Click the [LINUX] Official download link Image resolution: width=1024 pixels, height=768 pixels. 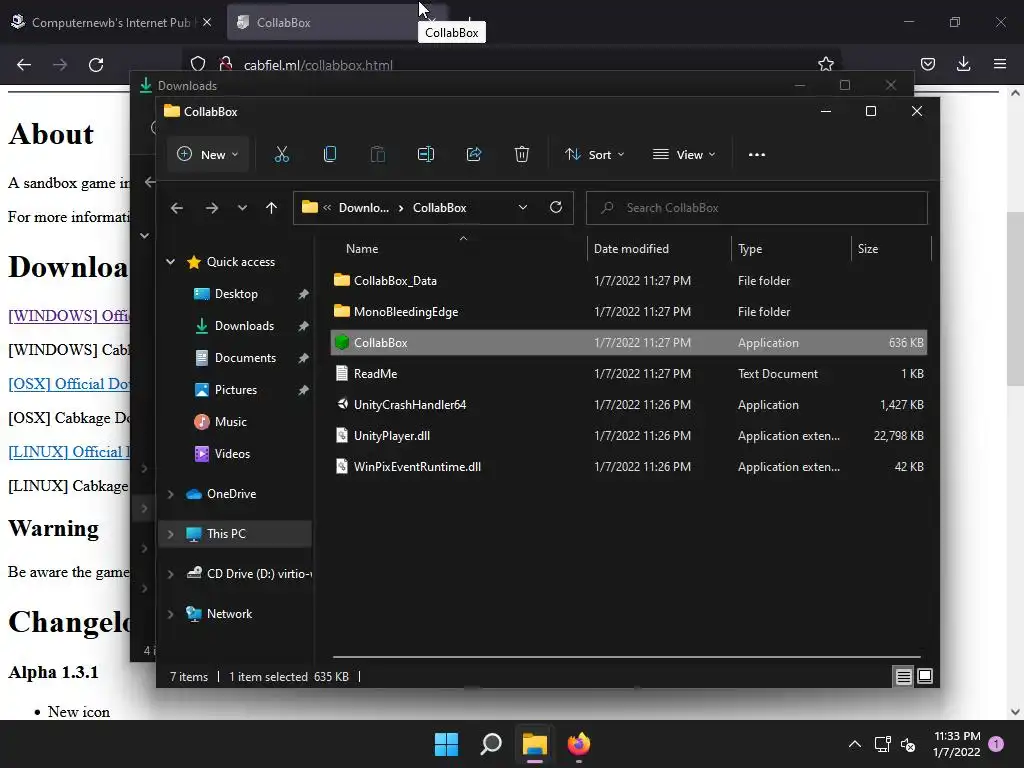click(69, 451)
